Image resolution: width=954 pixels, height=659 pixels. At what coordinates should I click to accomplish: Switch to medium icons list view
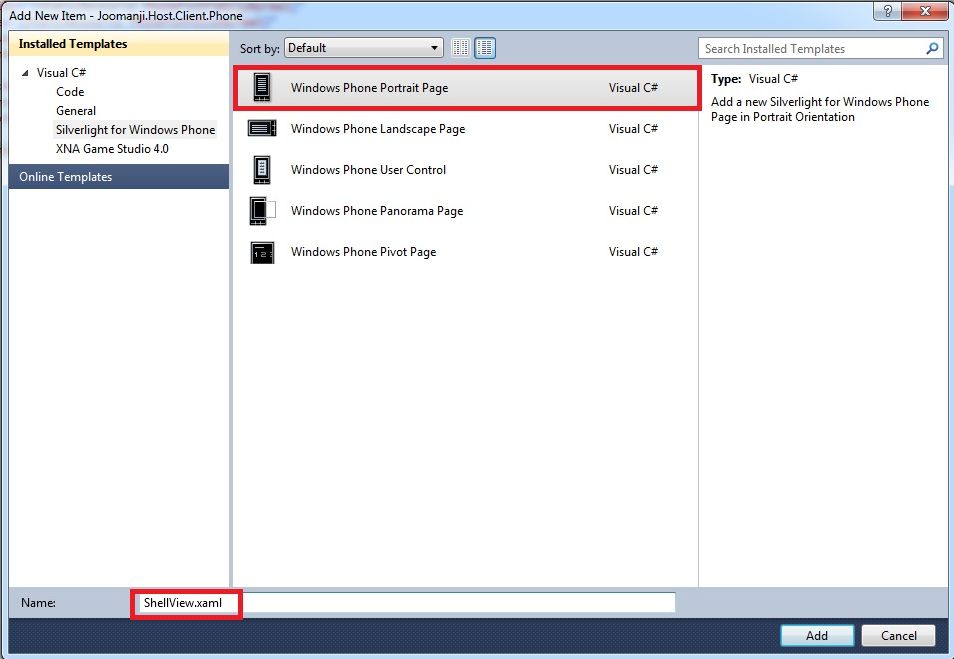coord(485,47)
